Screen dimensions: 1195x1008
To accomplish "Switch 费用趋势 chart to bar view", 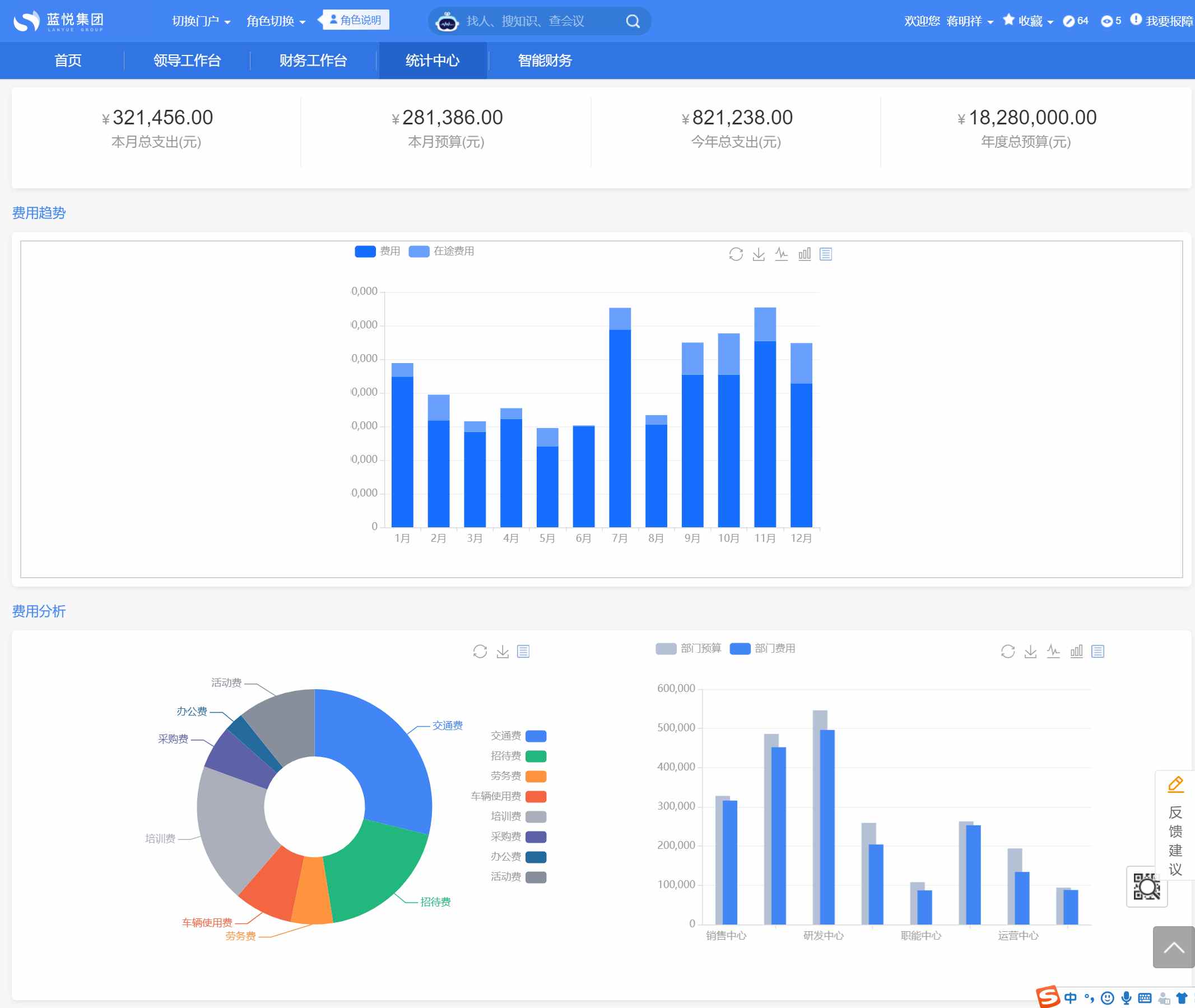I will coord(805,254).
